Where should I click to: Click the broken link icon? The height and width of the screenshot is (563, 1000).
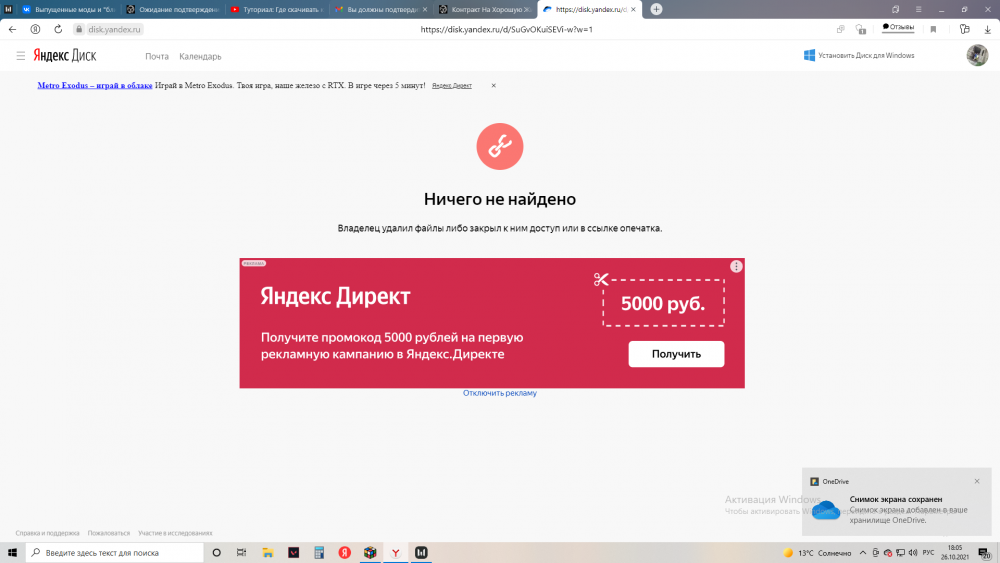pyautogui.click(x=500, y=147)
